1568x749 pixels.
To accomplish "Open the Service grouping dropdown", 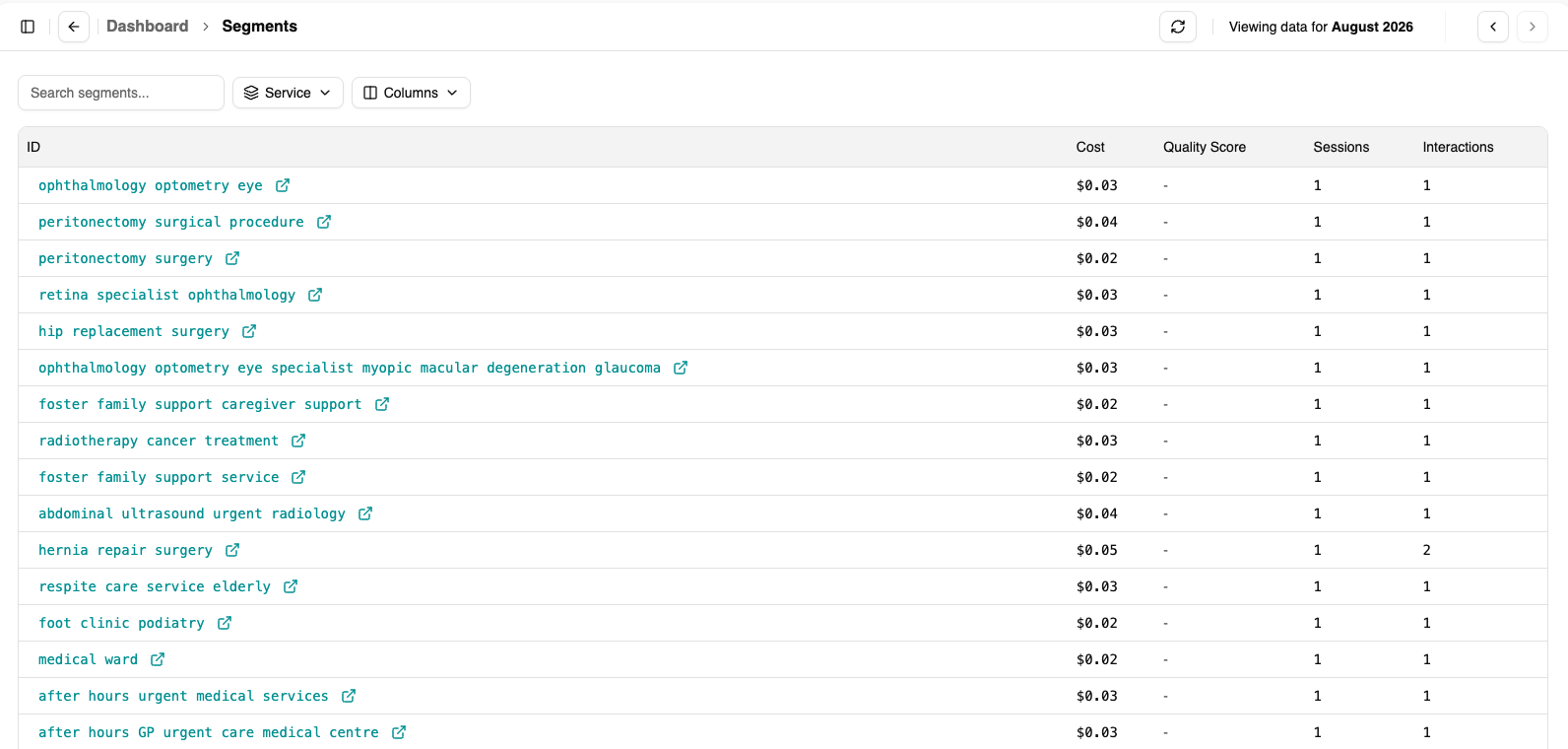I will click(x=288, y=93).
